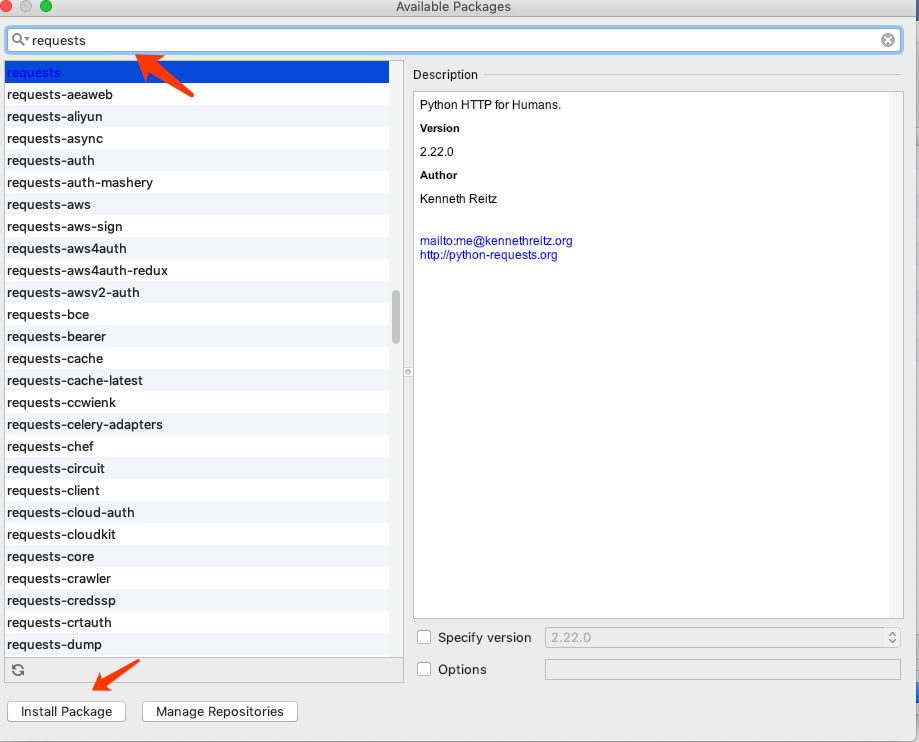Viewport: 919px width, 742px height.
Task: Select requests-crtauth package
Action: coord(197,622)
